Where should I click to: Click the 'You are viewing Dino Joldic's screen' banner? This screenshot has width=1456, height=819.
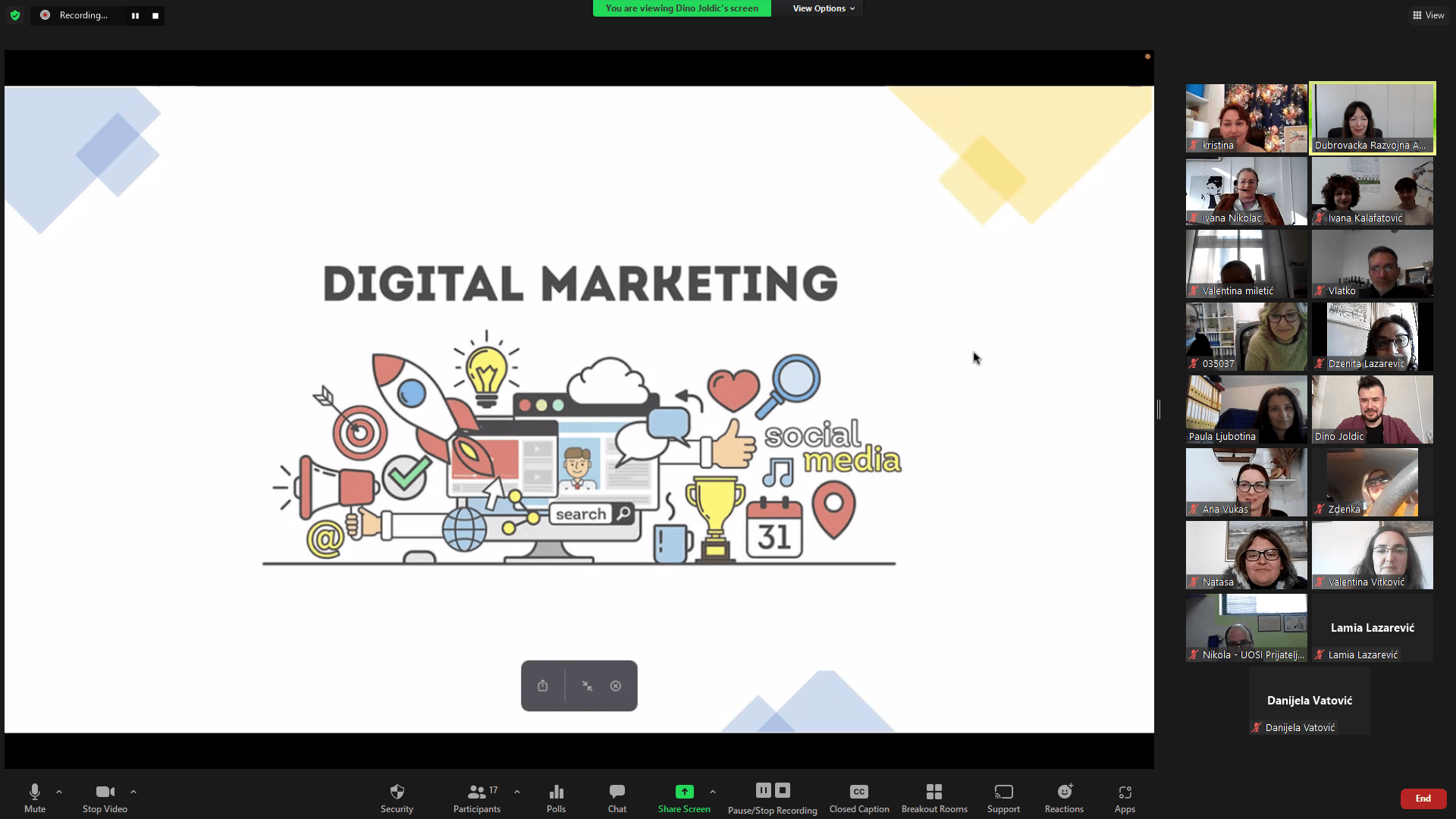click(x=682, y=8)
